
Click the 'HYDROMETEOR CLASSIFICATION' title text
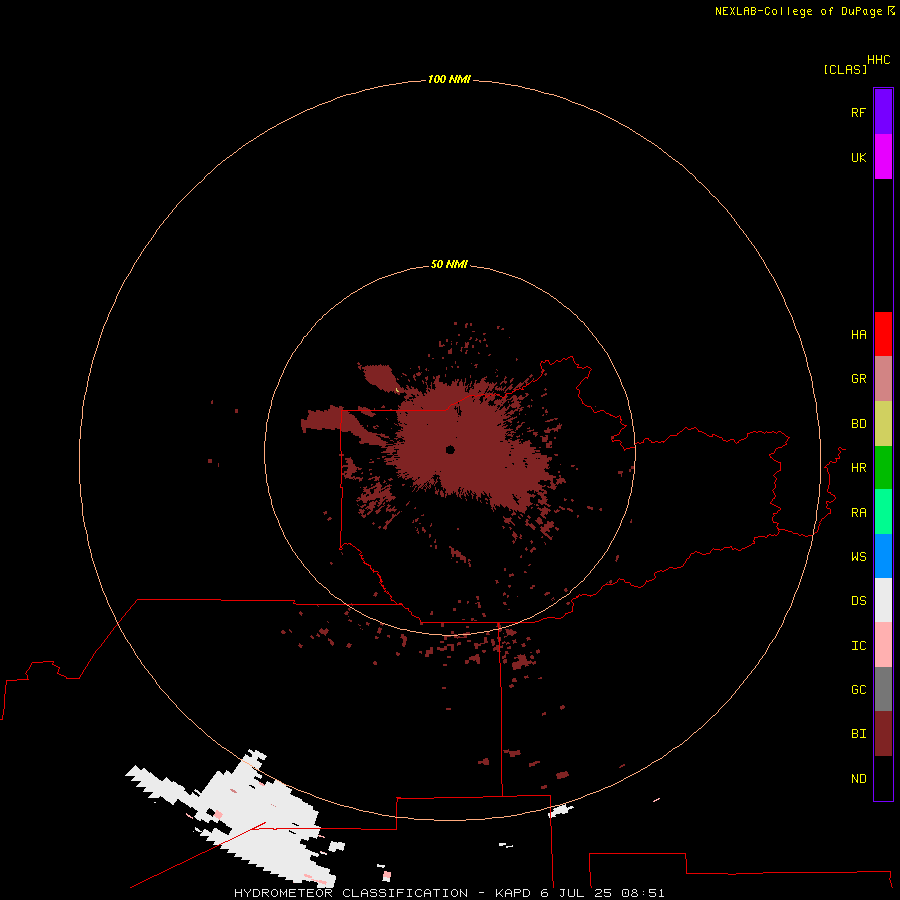(351, 893)
